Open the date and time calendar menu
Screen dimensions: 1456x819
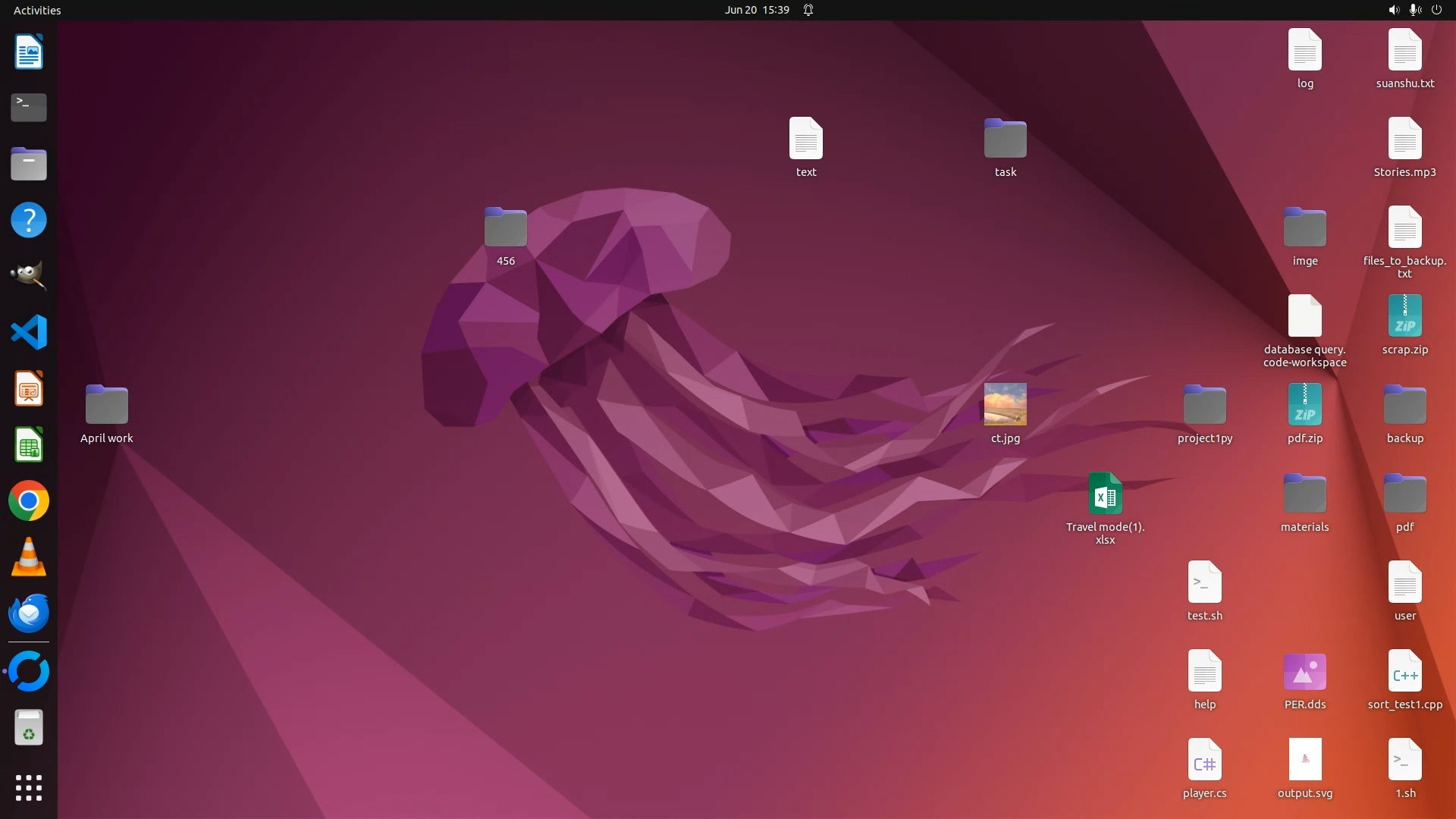(756, 10)
